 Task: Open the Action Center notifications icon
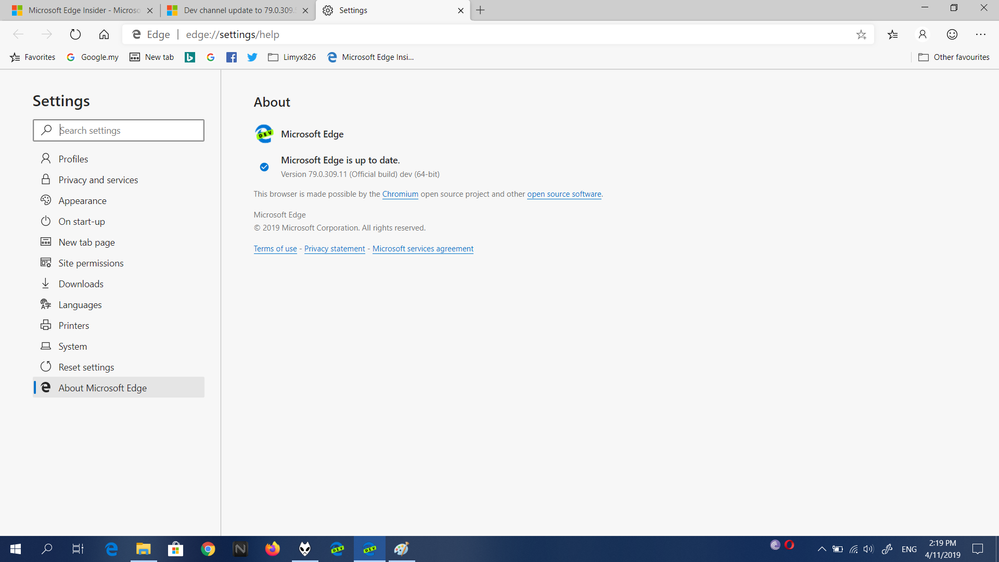point(977,549)
